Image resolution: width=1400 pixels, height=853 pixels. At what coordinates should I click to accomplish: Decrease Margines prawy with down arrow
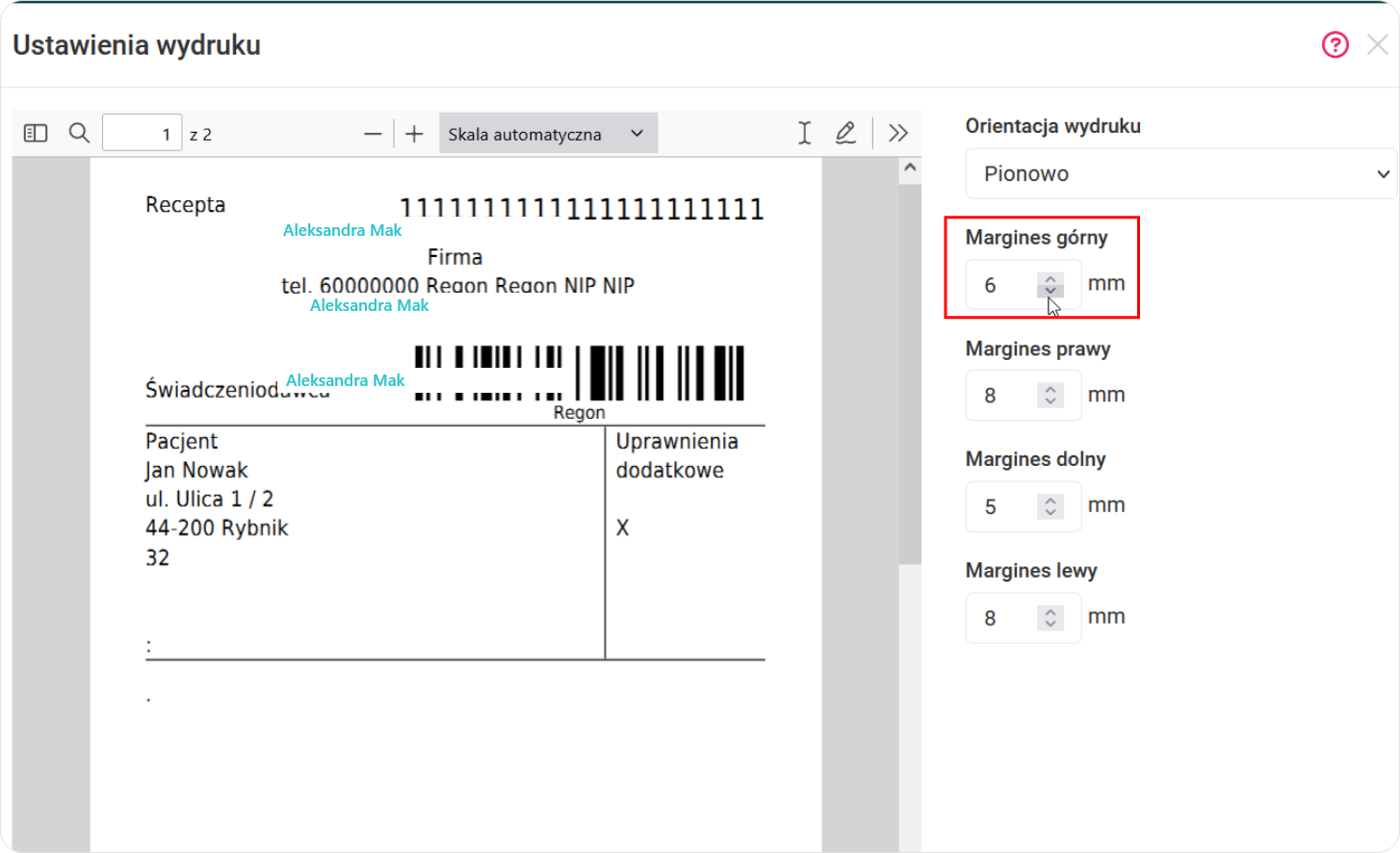click(1050, 401)
